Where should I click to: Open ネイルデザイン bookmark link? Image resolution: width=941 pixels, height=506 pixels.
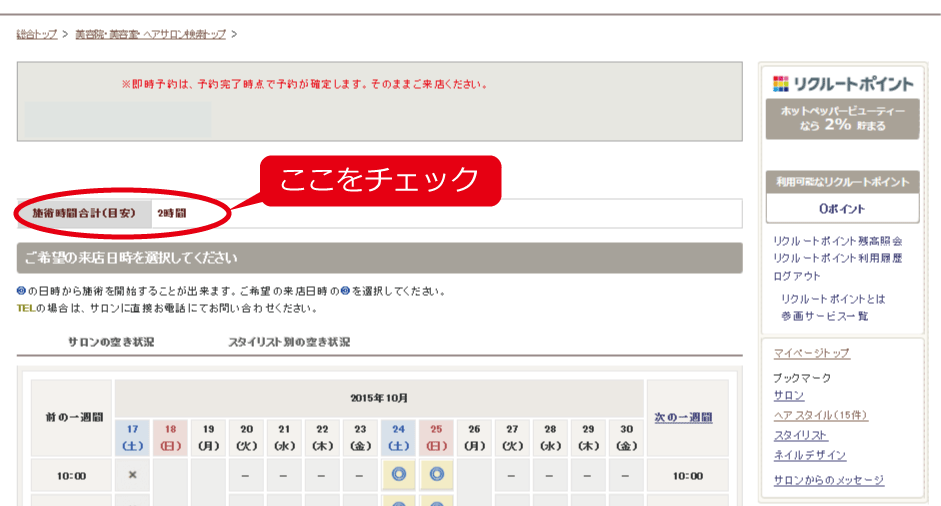809,455
